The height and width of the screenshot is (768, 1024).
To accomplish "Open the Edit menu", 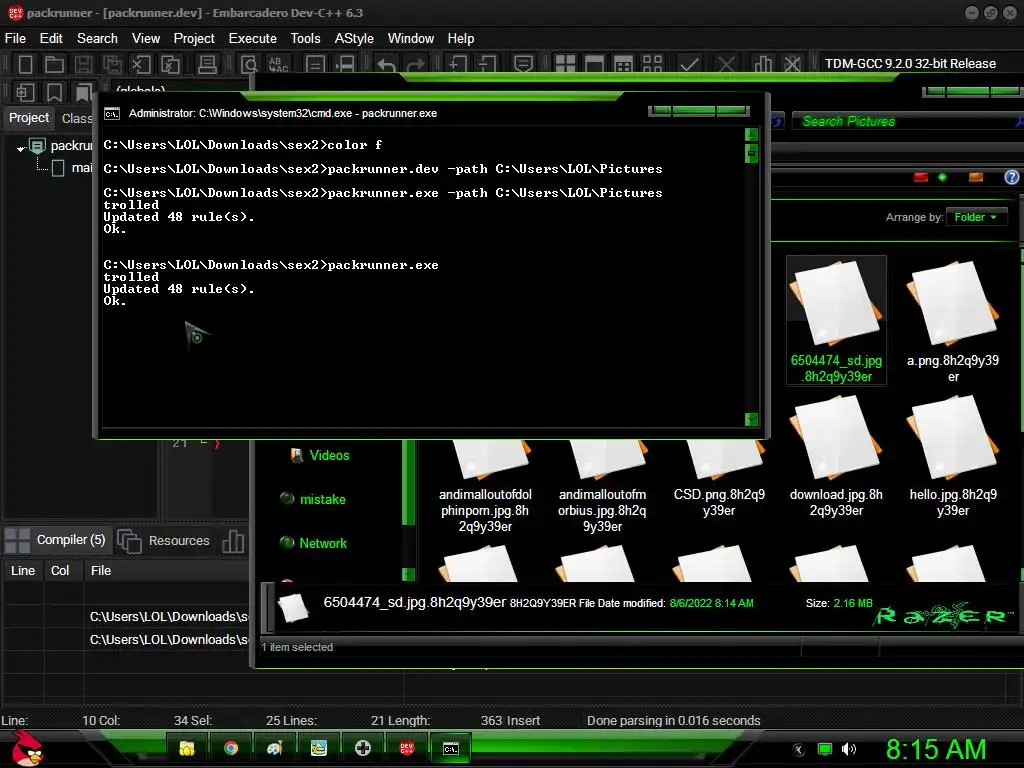I will [x=51, y=39].
